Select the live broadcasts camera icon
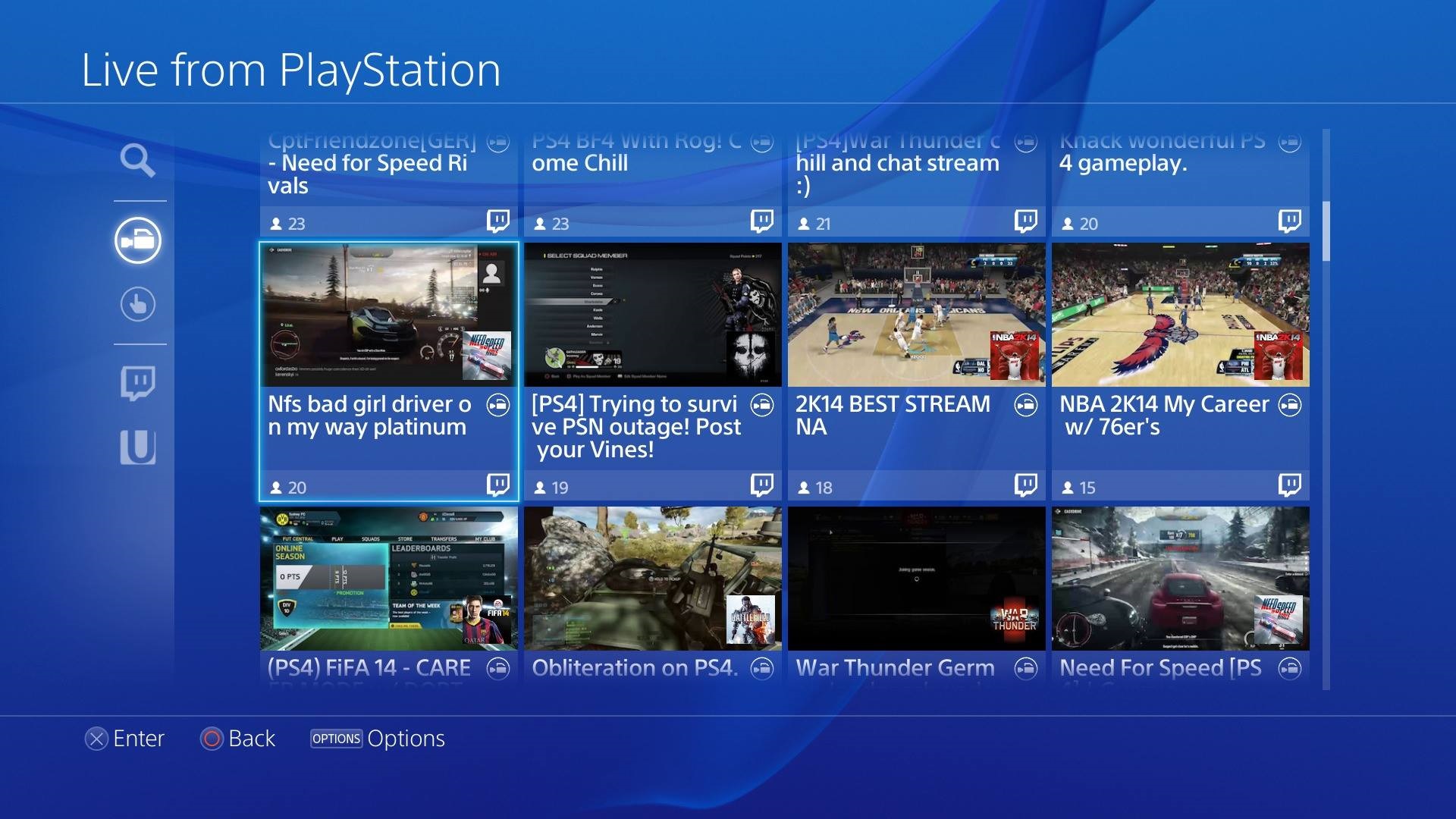Viewport: 1456px width, 819px height. [139, 240]
